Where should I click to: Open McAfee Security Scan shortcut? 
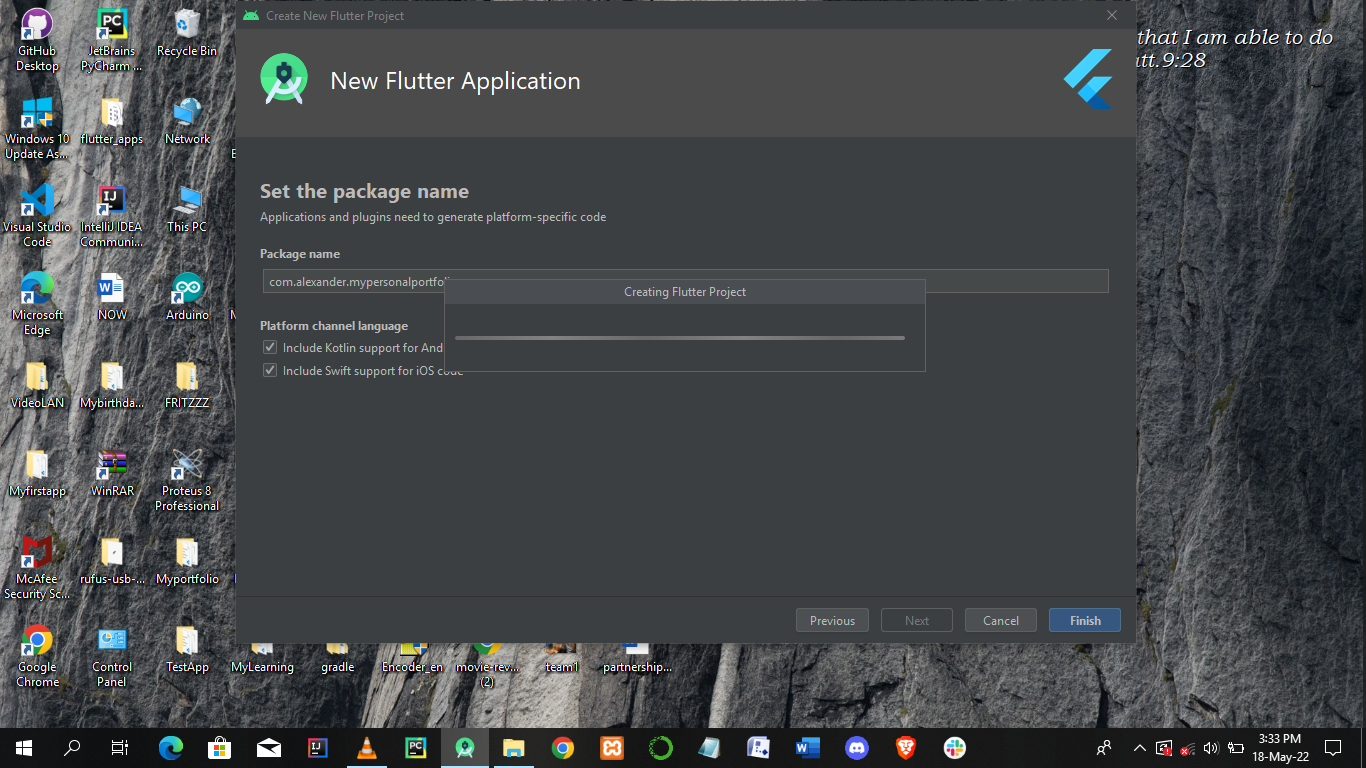pyautogui.click(x=37, y=568)
